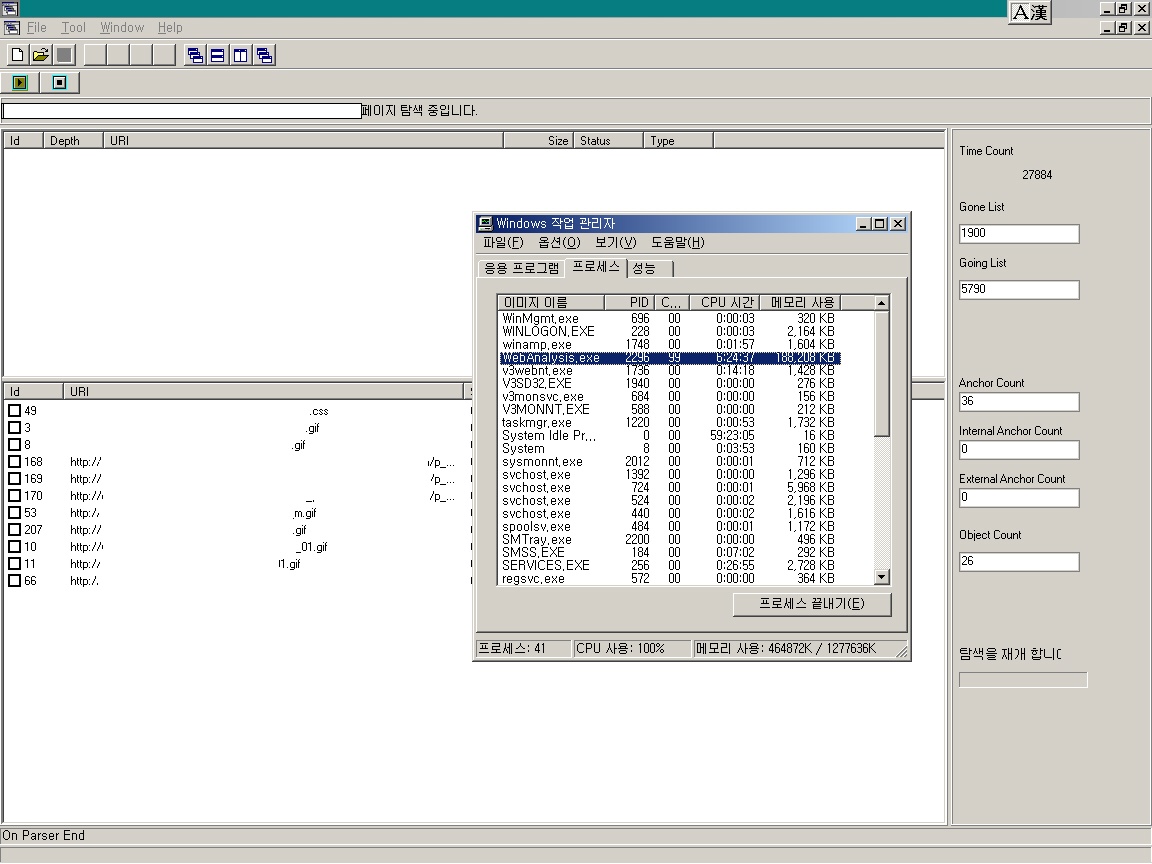Sort processes by 메모리 사용 column header
Image resolution: width=1152 pixels, height=864 pixels.
(801, 302)
